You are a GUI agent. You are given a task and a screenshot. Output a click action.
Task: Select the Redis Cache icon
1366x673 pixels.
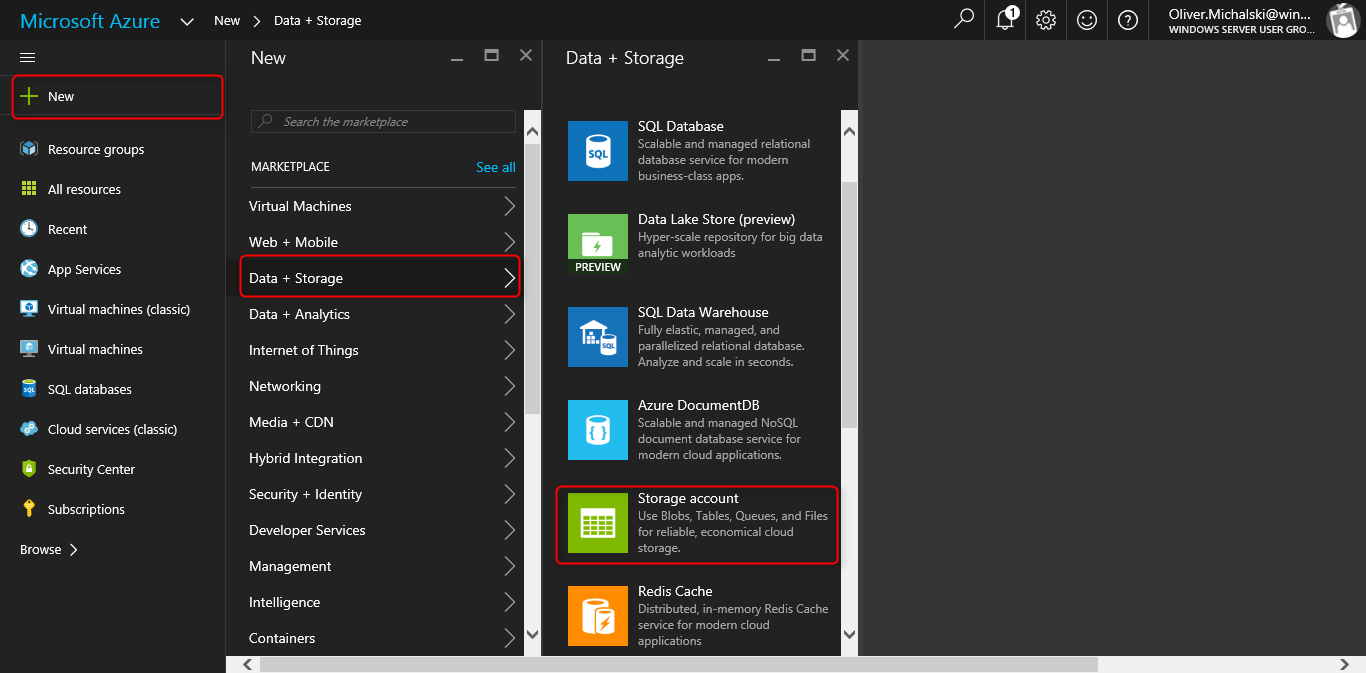(x=598, y=616)
